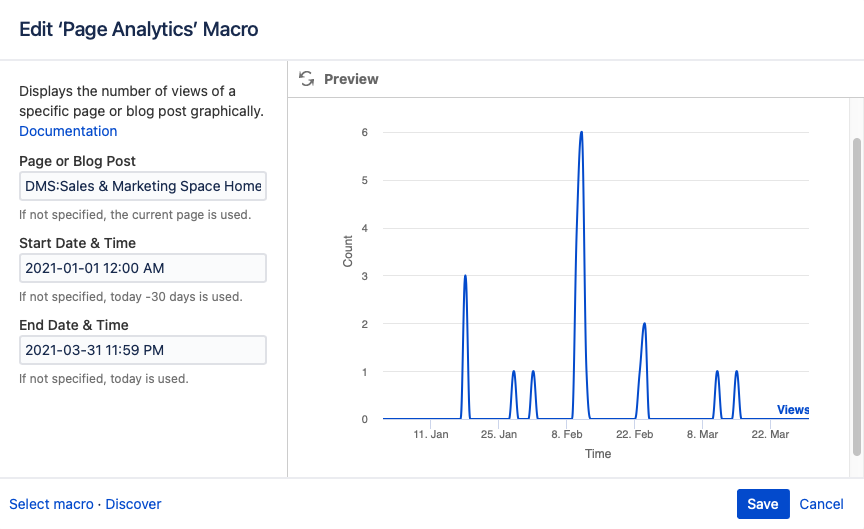The width and height of the screenshot is (864, 529).
Task: Toggle the Views series legend label
Action: coord(792,410)
